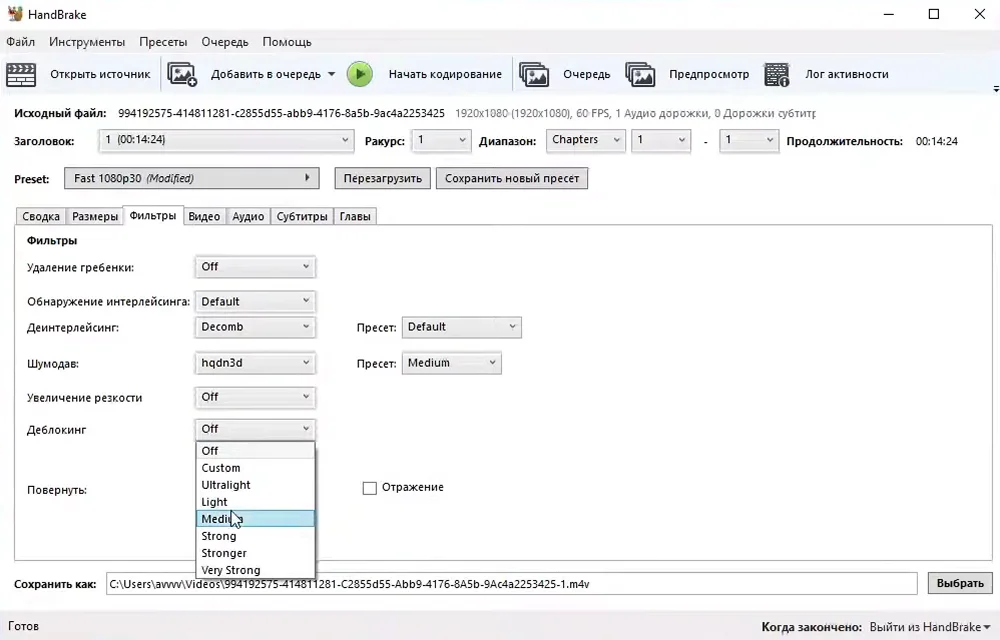This screenshot has height=640, width=1000.
Task: Start encoding with the green play icon
Action: pyautogui.click(x=360, y=75)
